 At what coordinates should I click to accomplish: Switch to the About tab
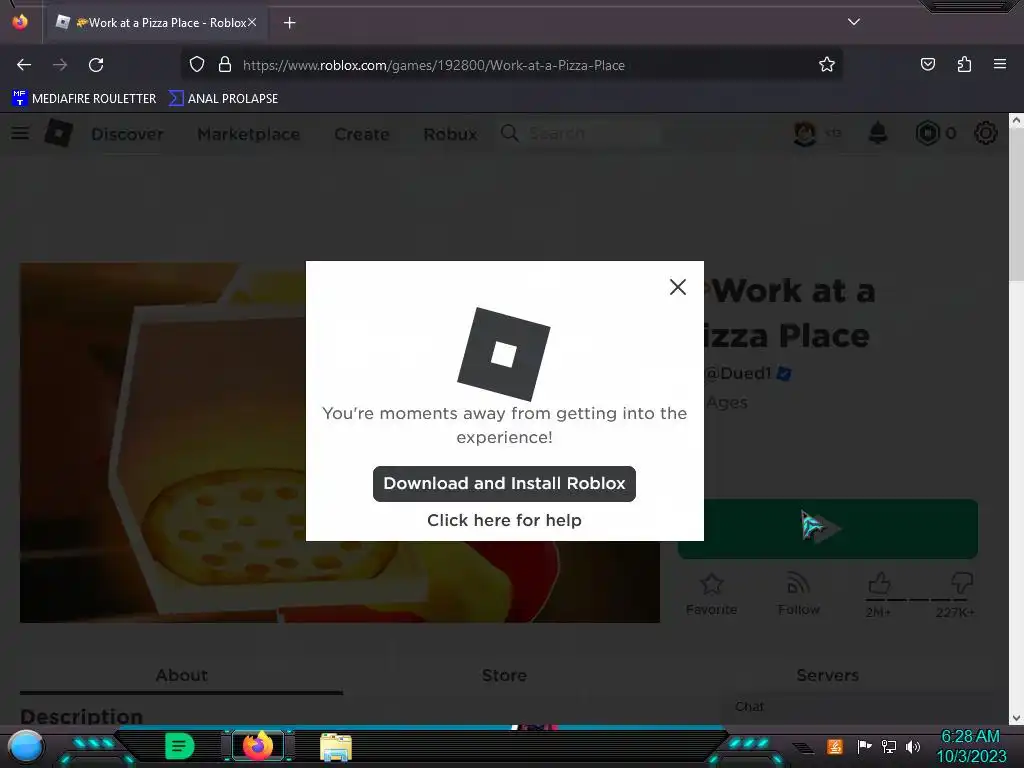click(182, 675)
